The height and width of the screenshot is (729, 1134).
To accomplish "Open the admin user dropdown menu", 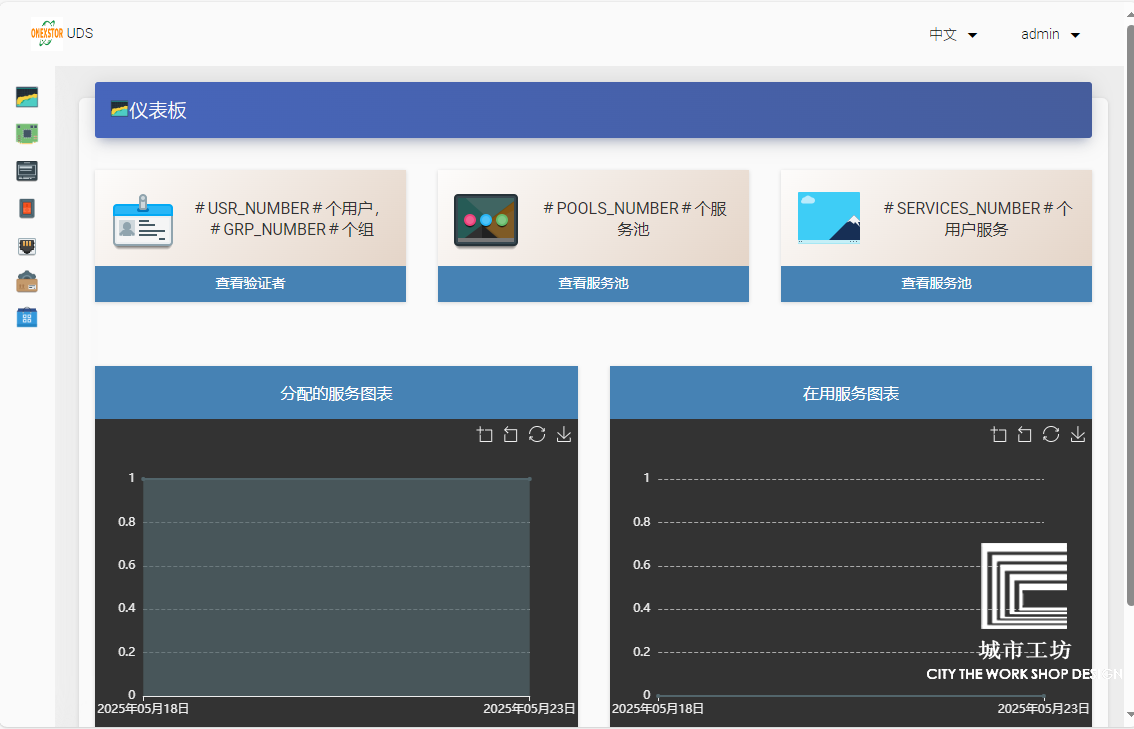I will pos(1050,35).
